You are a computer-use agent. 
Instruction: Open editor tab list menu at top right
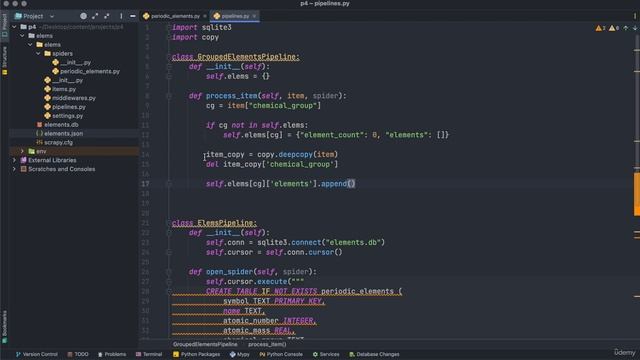coord(635,16)
